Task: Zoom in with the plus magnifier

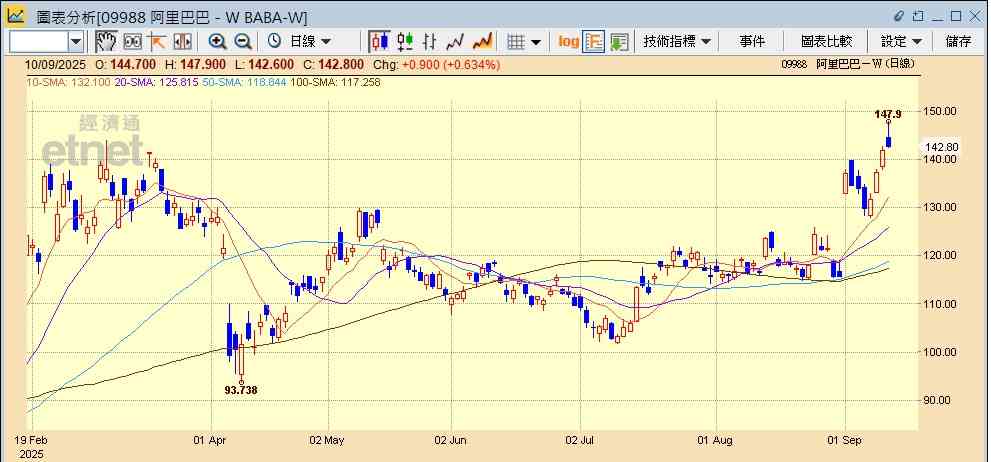Action: [217, 42]
